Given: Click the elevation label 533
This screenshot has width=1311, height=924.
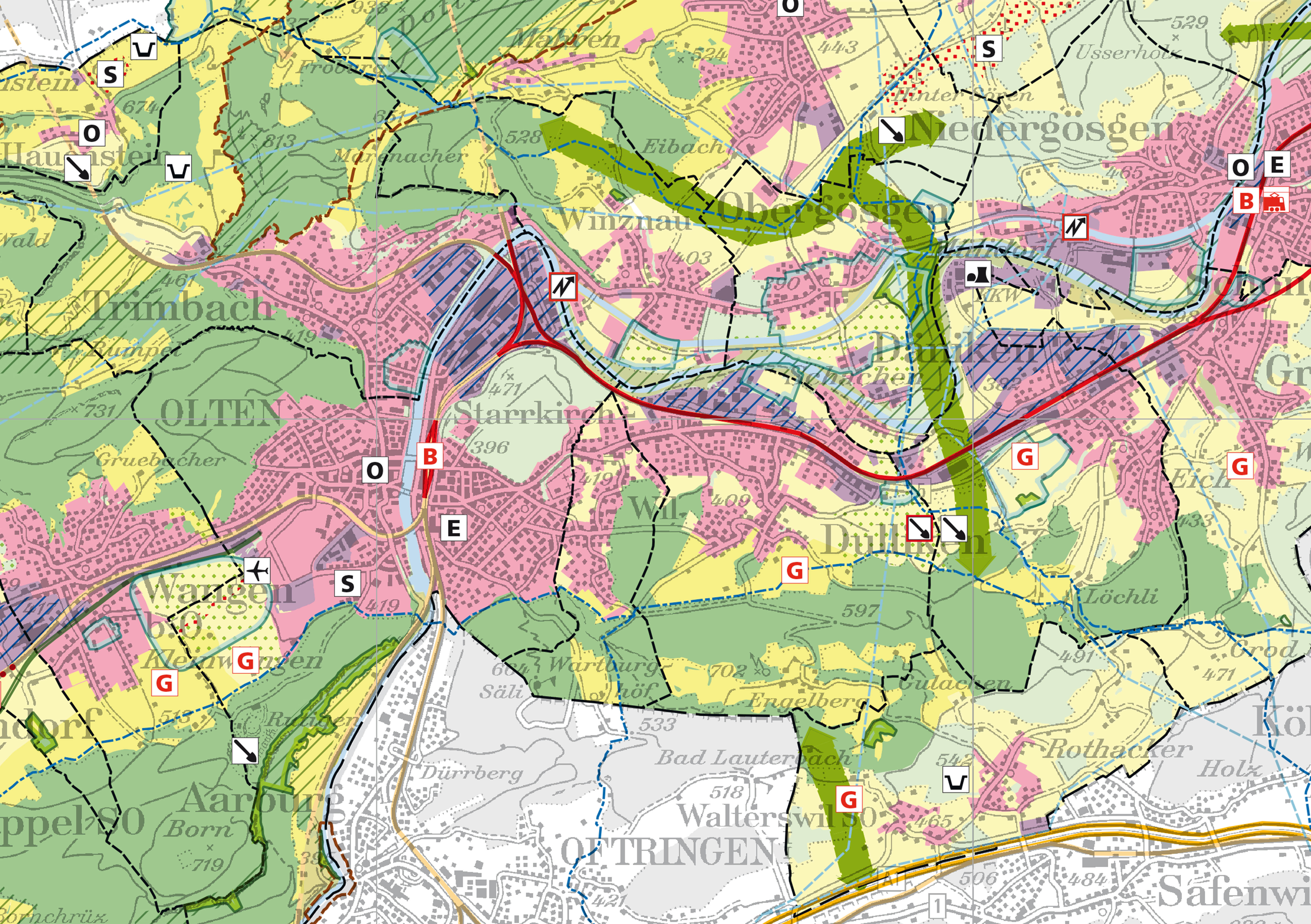Looking at the screenshot, I should (657, 725).
